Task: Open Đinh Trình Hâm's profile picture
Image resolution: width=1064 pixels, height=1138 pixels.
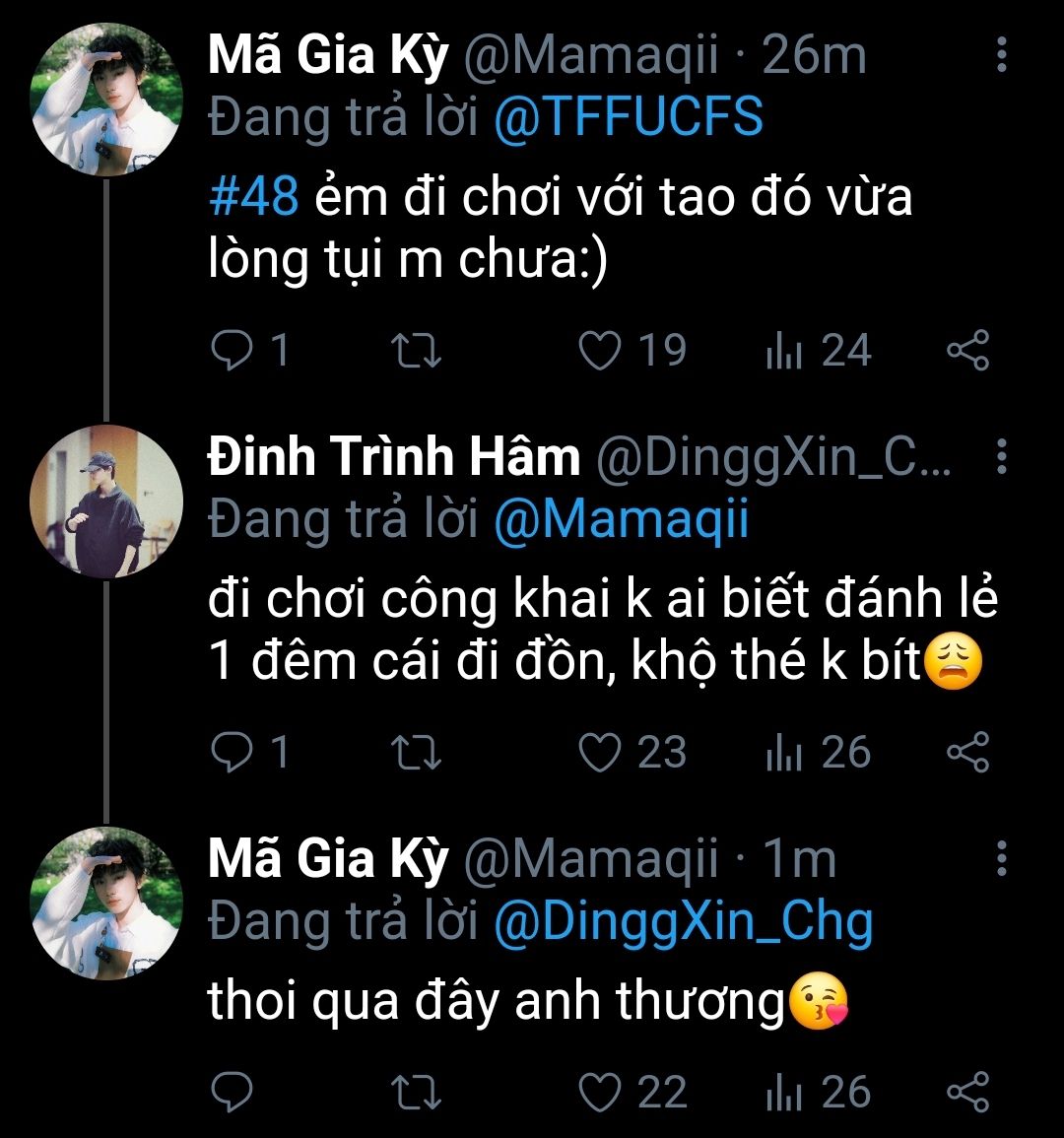Action: [106, 501]
